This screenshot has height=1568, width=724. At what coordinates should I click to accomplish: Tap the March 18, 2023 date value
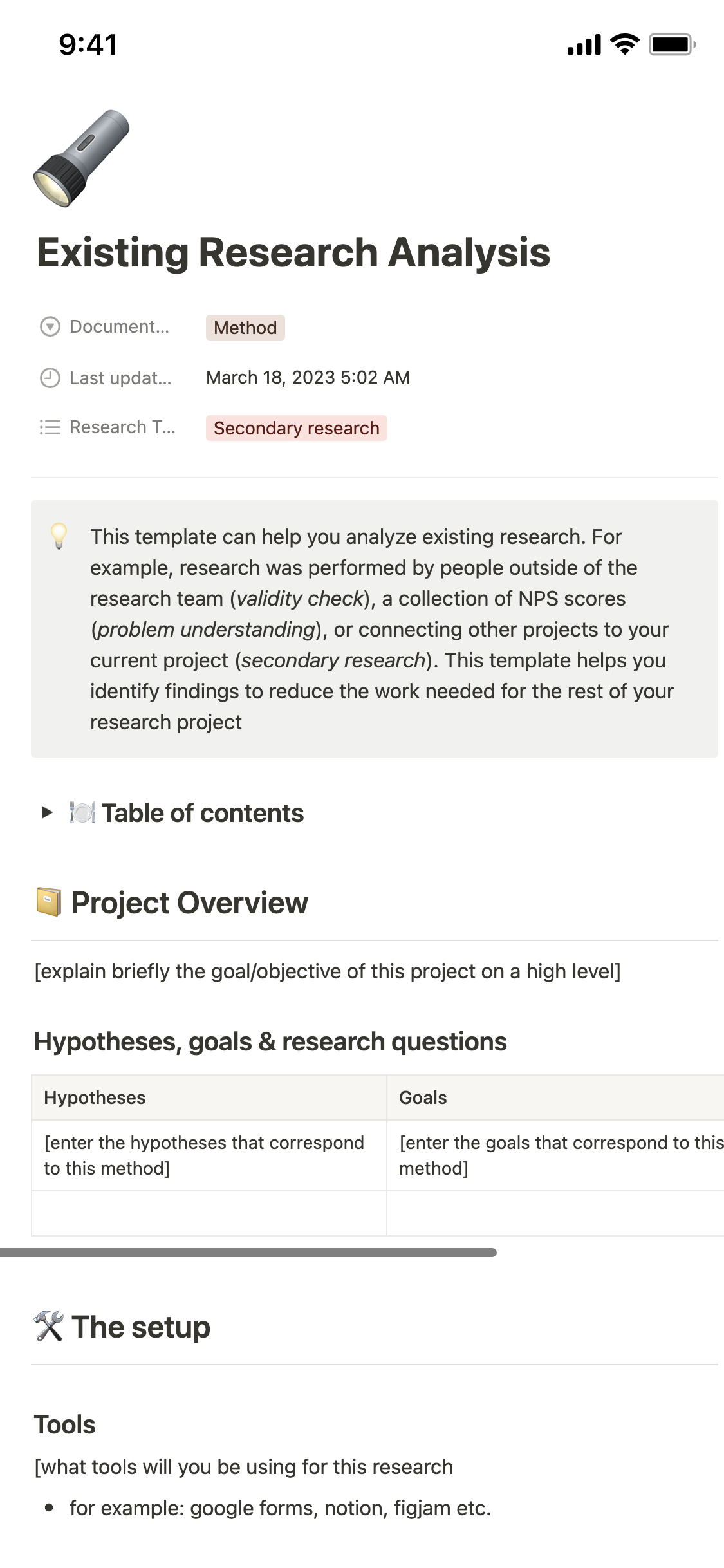point(308,378)
